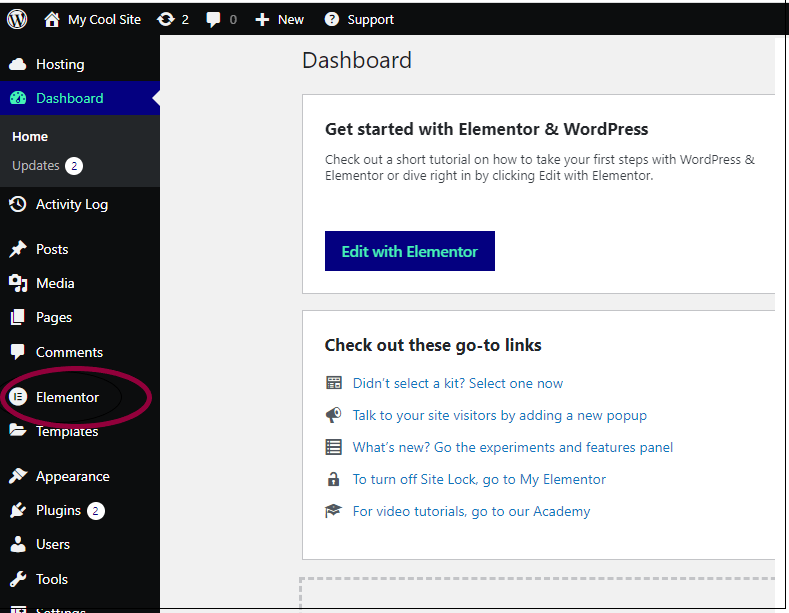This screenshot has width=789, height=613.
Task: Click the Posts pushpin icon
Action: click(x=18, y=249)
